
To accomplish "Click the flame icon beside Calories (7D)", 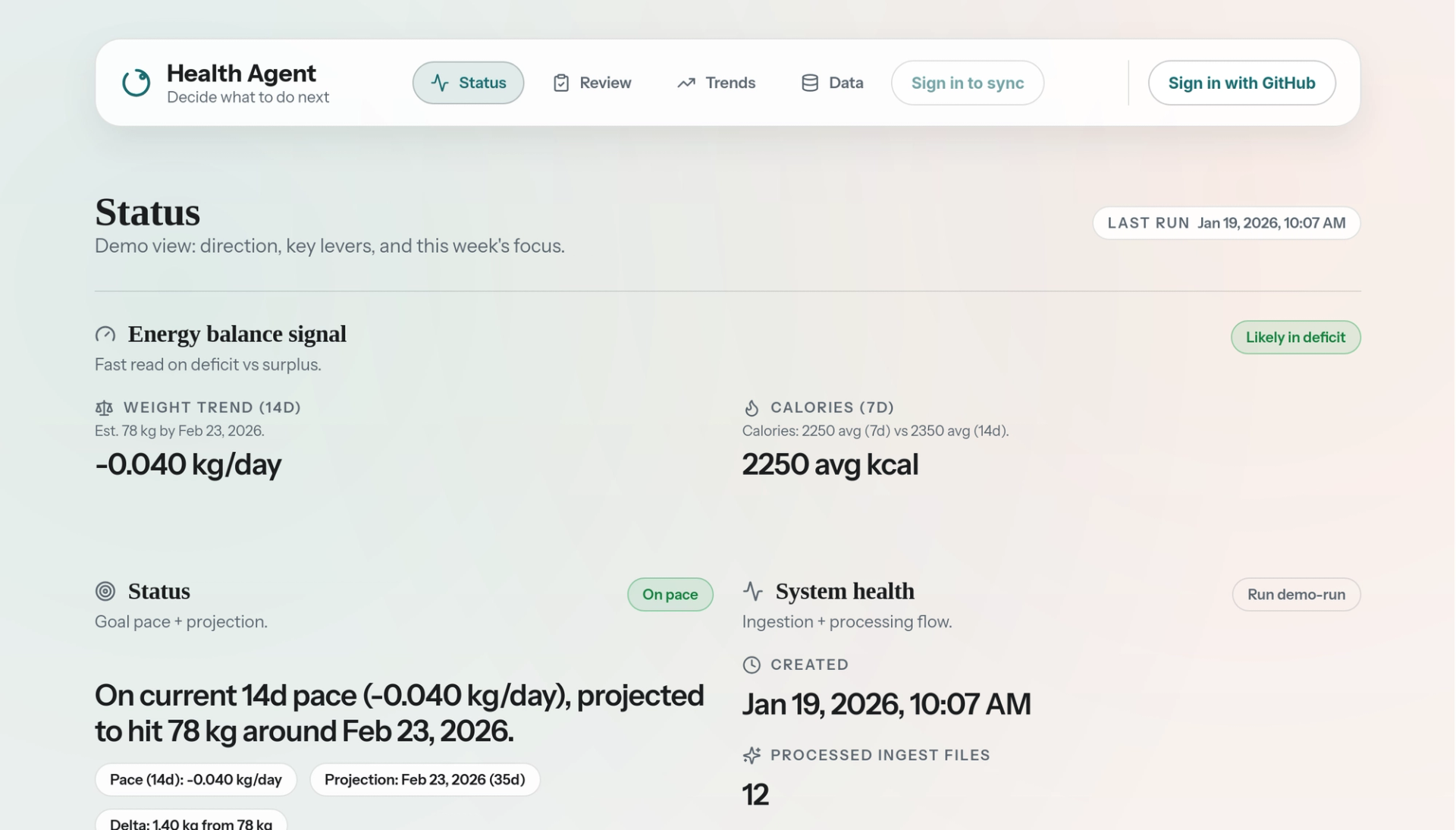I will (x=752, y=408).
